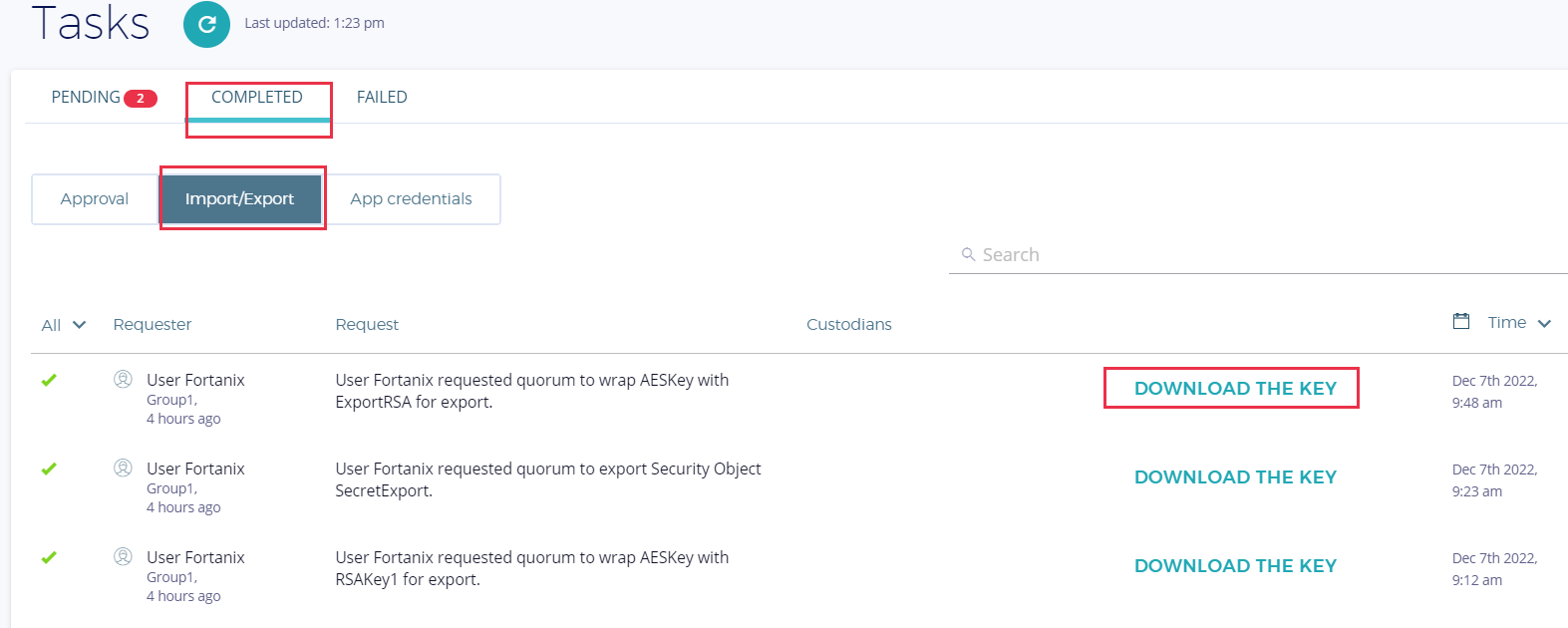Expand the All filter dropdown
The image size is (1568, 628).
(x=64, y=325)
